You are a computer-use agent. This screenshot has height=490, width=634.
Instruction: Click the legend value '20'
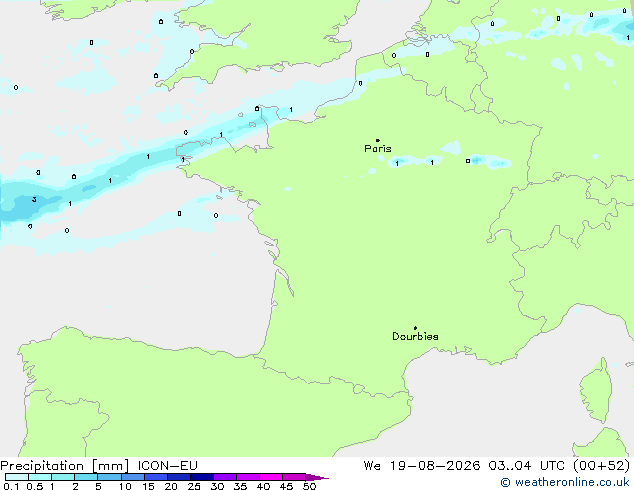[x=171, y=486]
